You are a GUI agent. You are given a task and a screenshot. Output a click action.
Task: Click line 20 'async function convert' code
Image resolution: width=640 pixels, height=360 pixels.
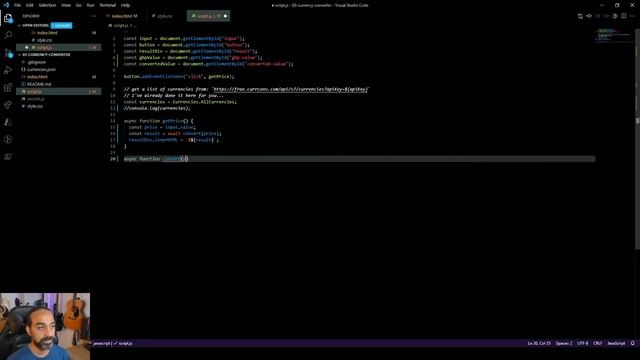click(156, 159)
